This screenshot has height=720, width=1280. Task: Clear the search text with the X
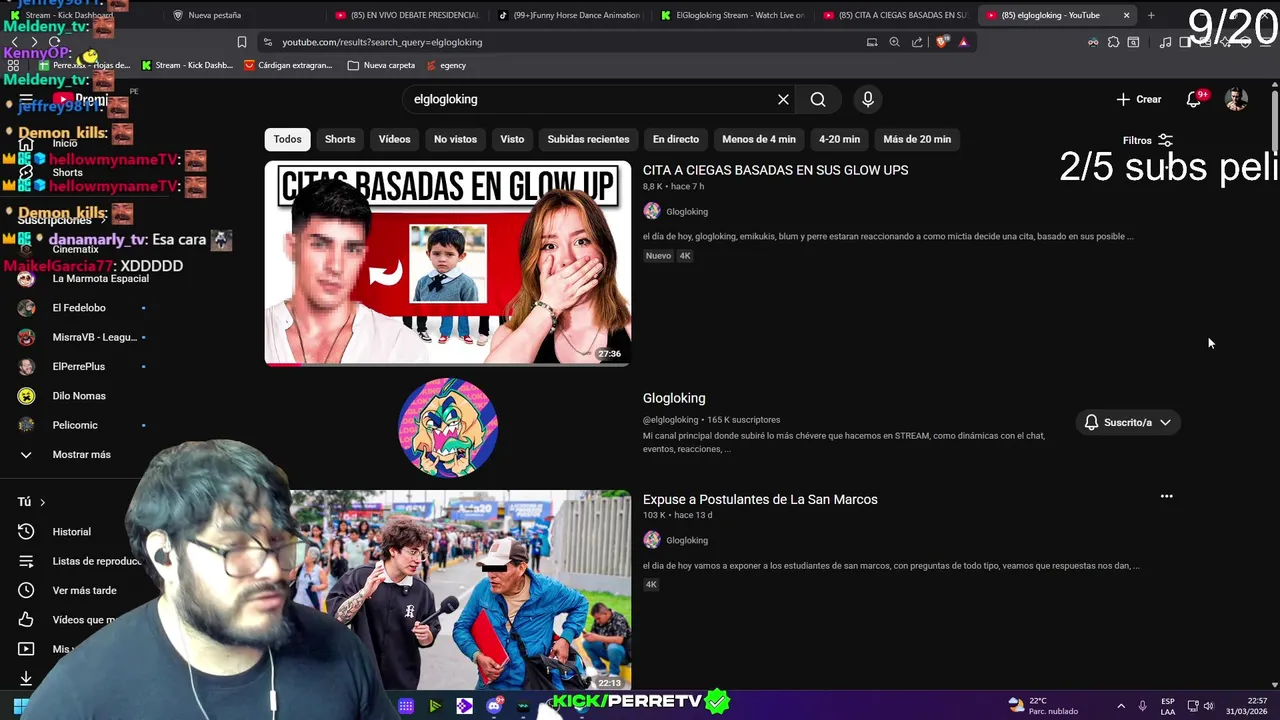(783, 99)
